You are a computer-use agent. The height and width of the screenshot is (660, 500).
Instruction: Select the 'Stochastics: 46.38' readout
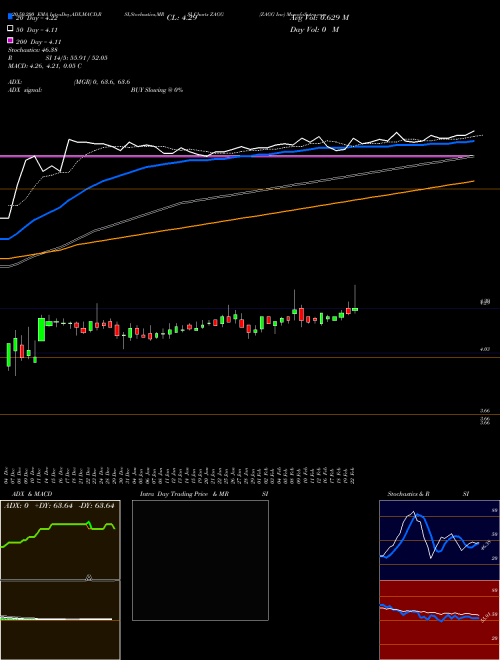(32, 50)
